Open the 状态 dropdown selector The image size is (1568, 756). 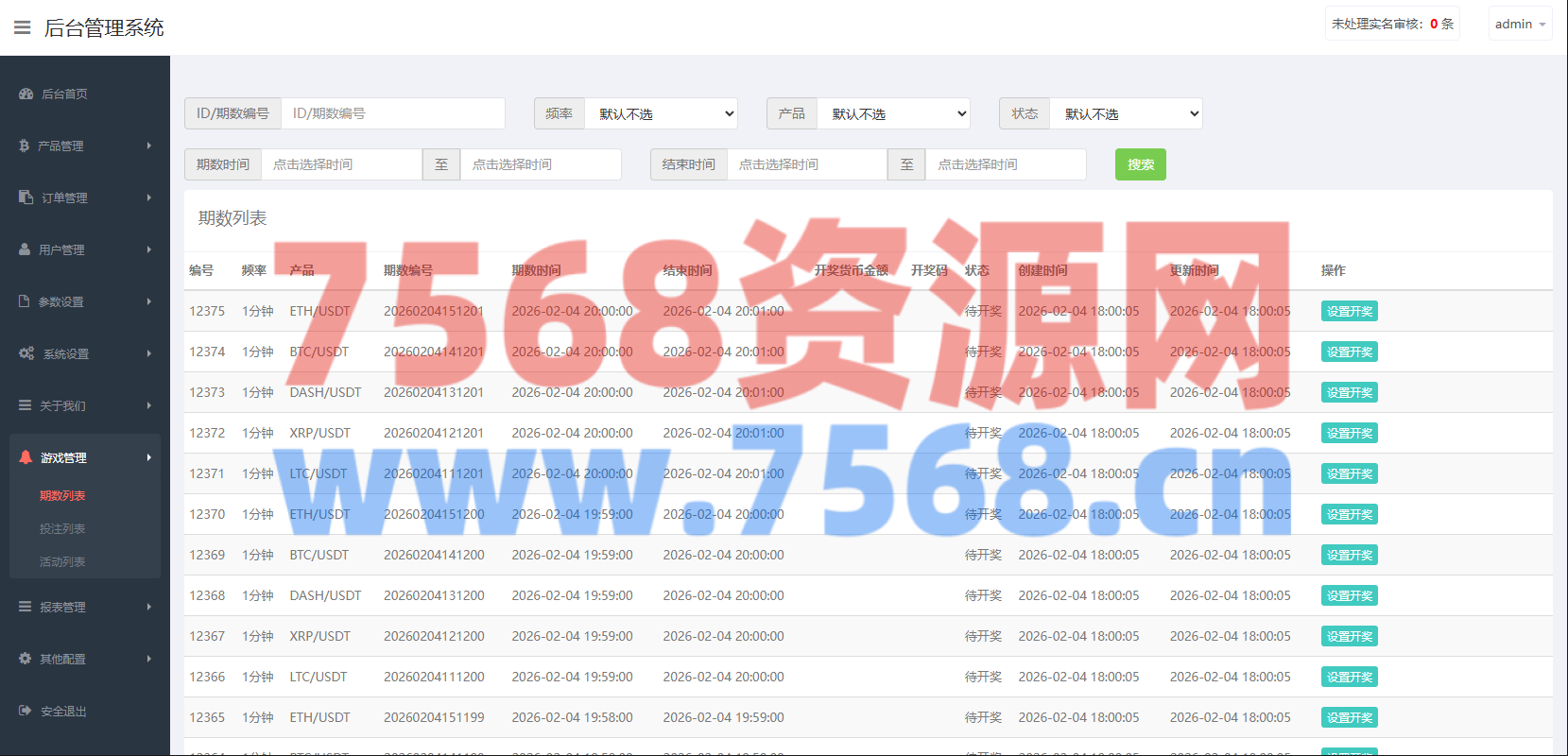1126,113
